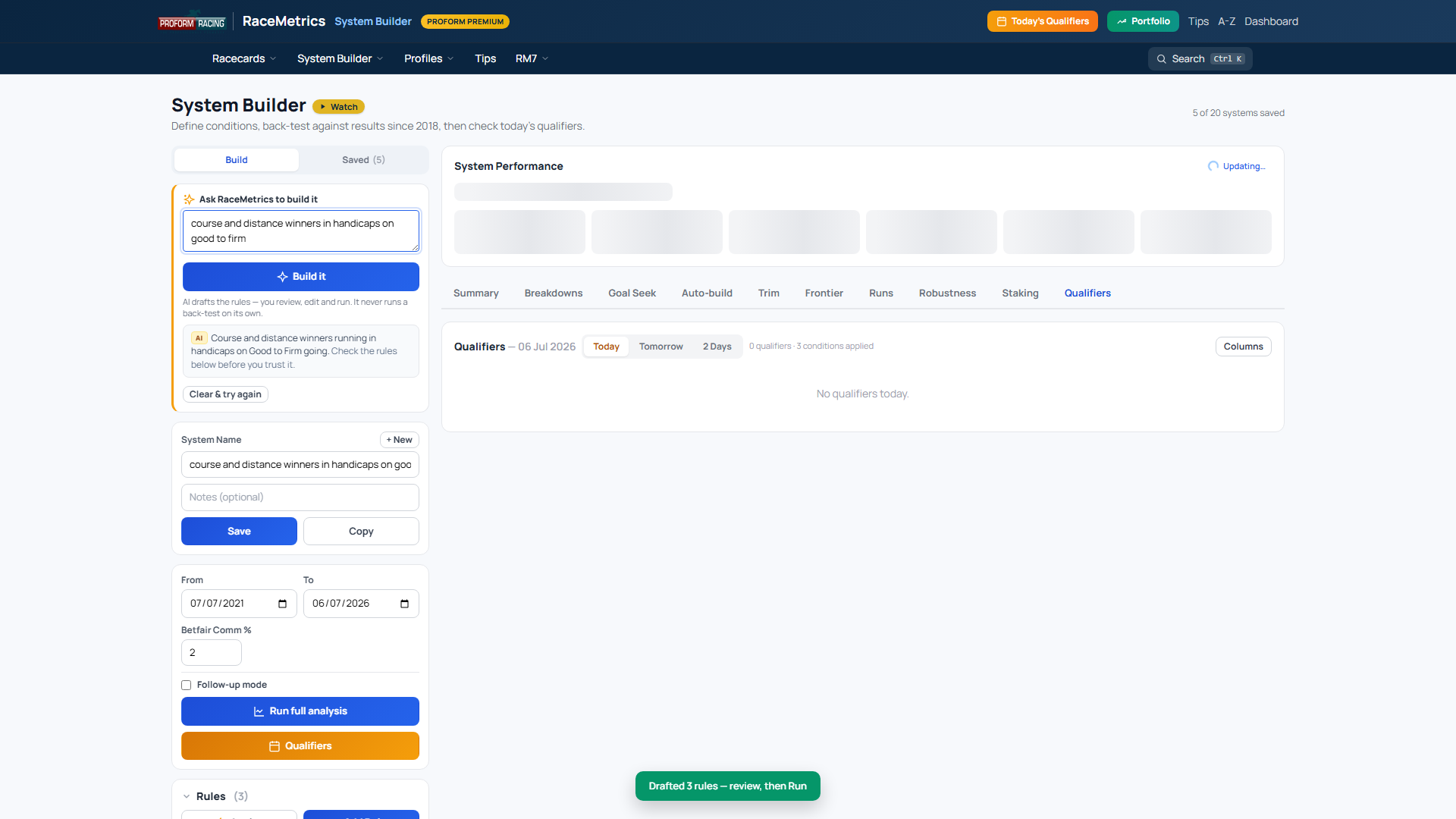Image resolution: width=1456 pixels, height=819 pixels.
Task: Open the Runs tab
Action: click(881, 293)
